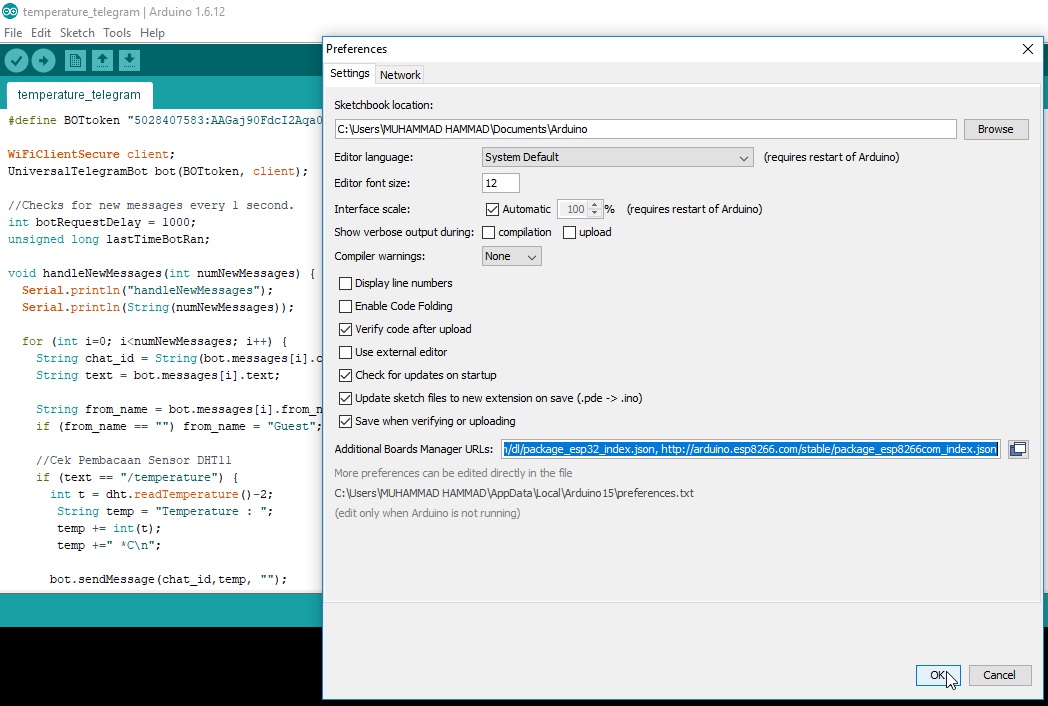Image resolution: width=1048 pixels, height=706 pixels.
Task: Open the File menu
Action: 13,33
